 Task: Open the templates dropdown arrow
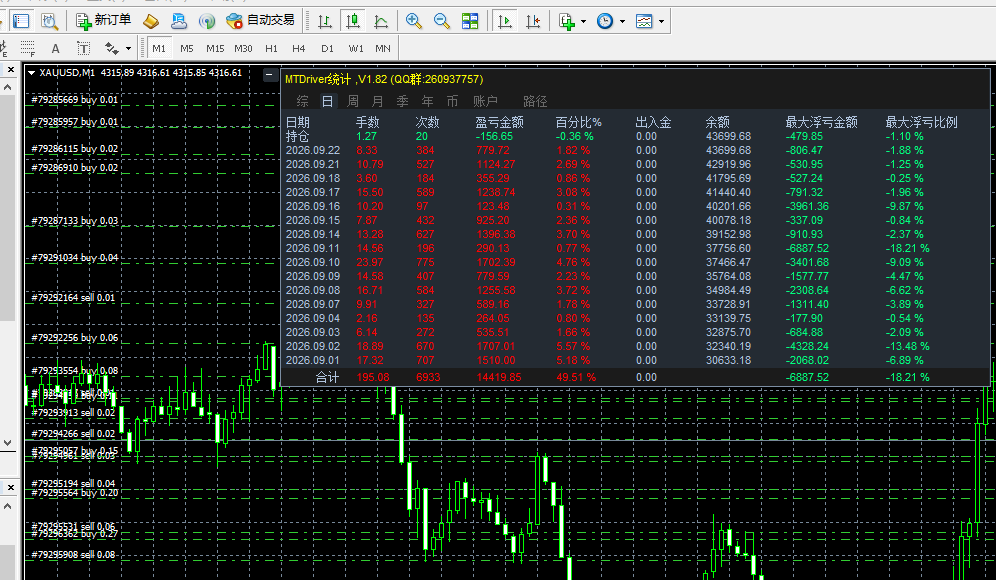(x=661, y=21)
